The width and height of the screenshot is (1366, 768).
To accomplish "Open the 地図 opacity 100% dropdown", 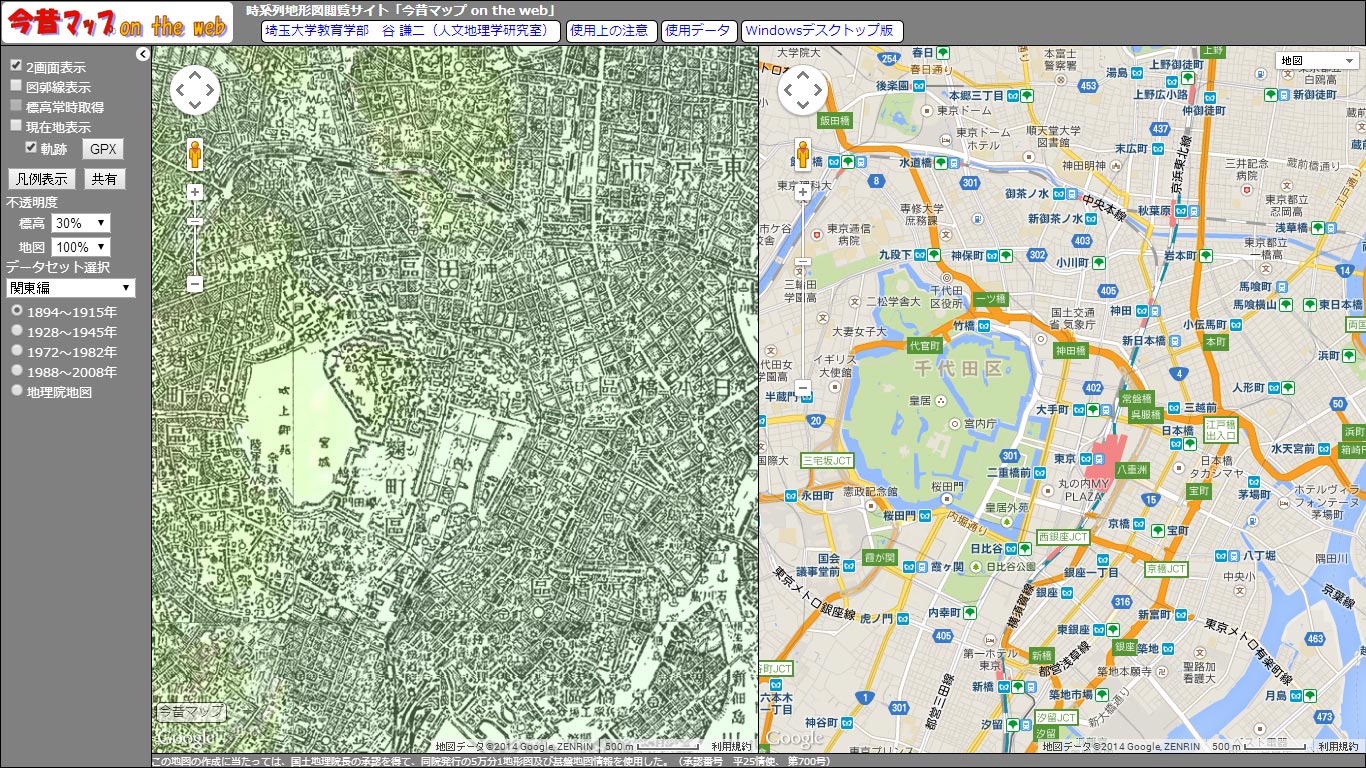I will [x=81, y=246].
